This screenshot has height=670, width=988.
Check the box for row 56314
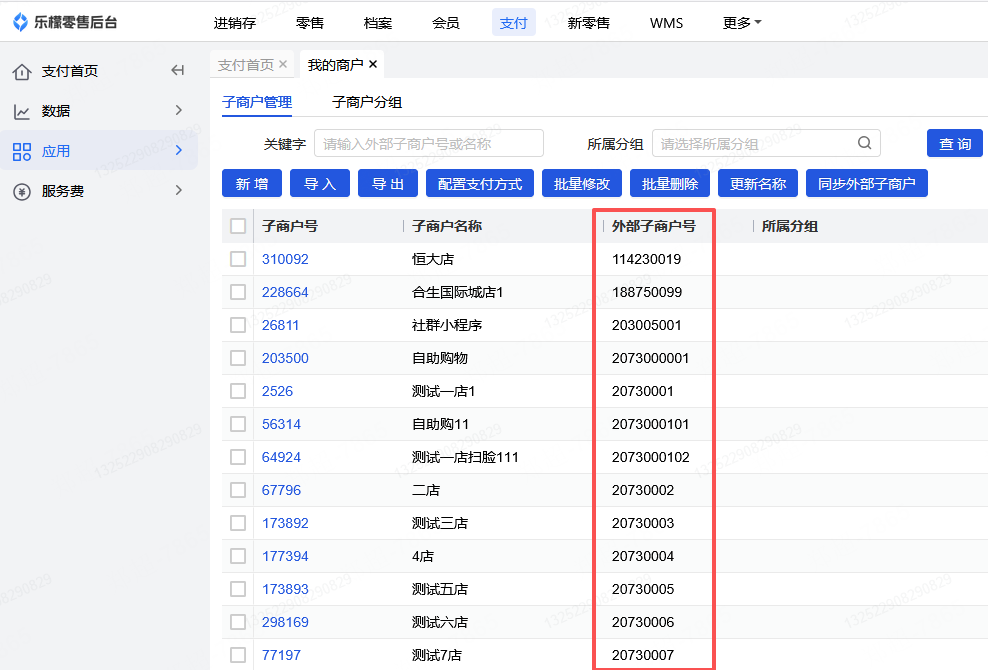tap(238, 424)
